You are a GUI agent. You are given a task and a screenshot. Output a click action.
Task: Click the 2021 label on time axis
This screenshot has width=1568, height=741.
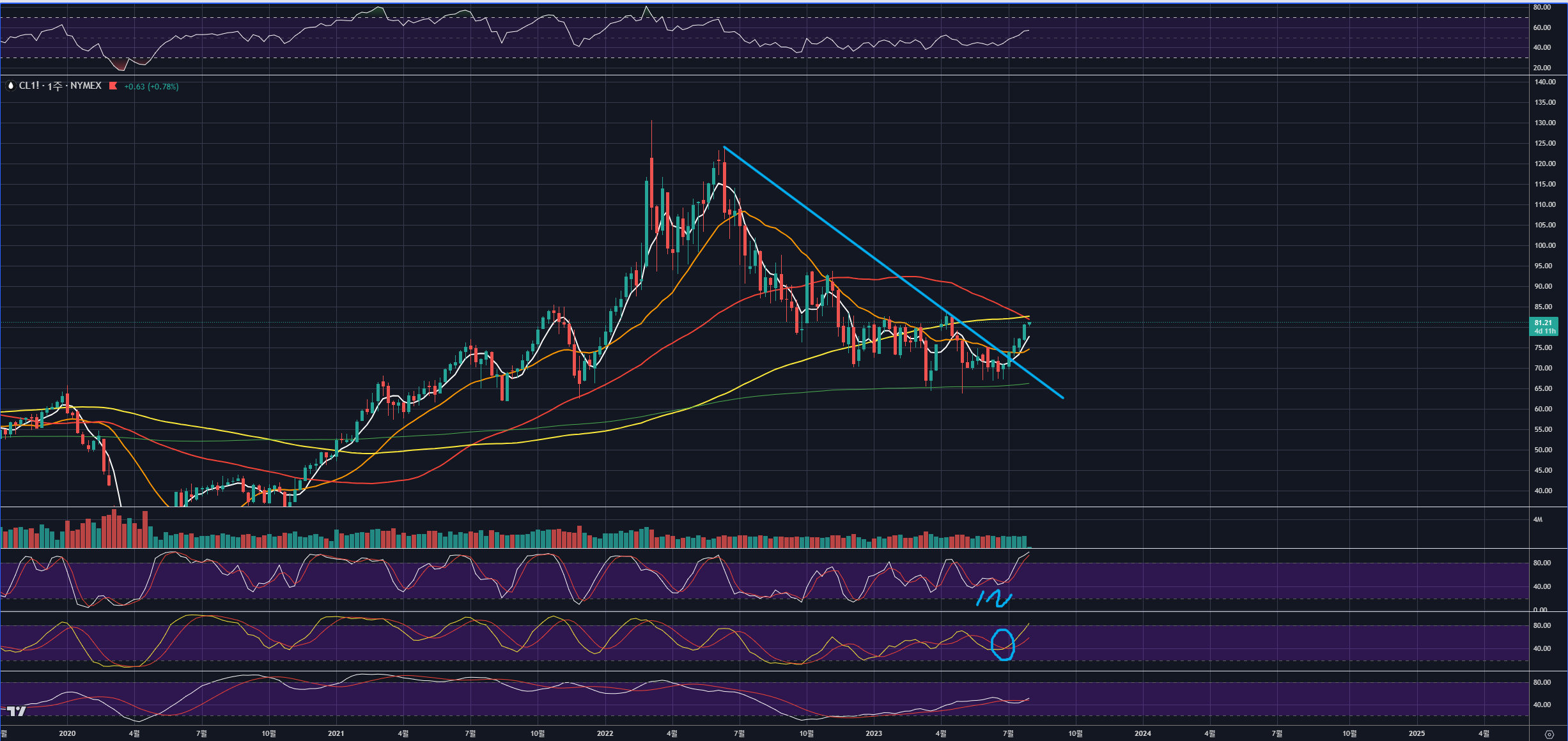point(336,733)
